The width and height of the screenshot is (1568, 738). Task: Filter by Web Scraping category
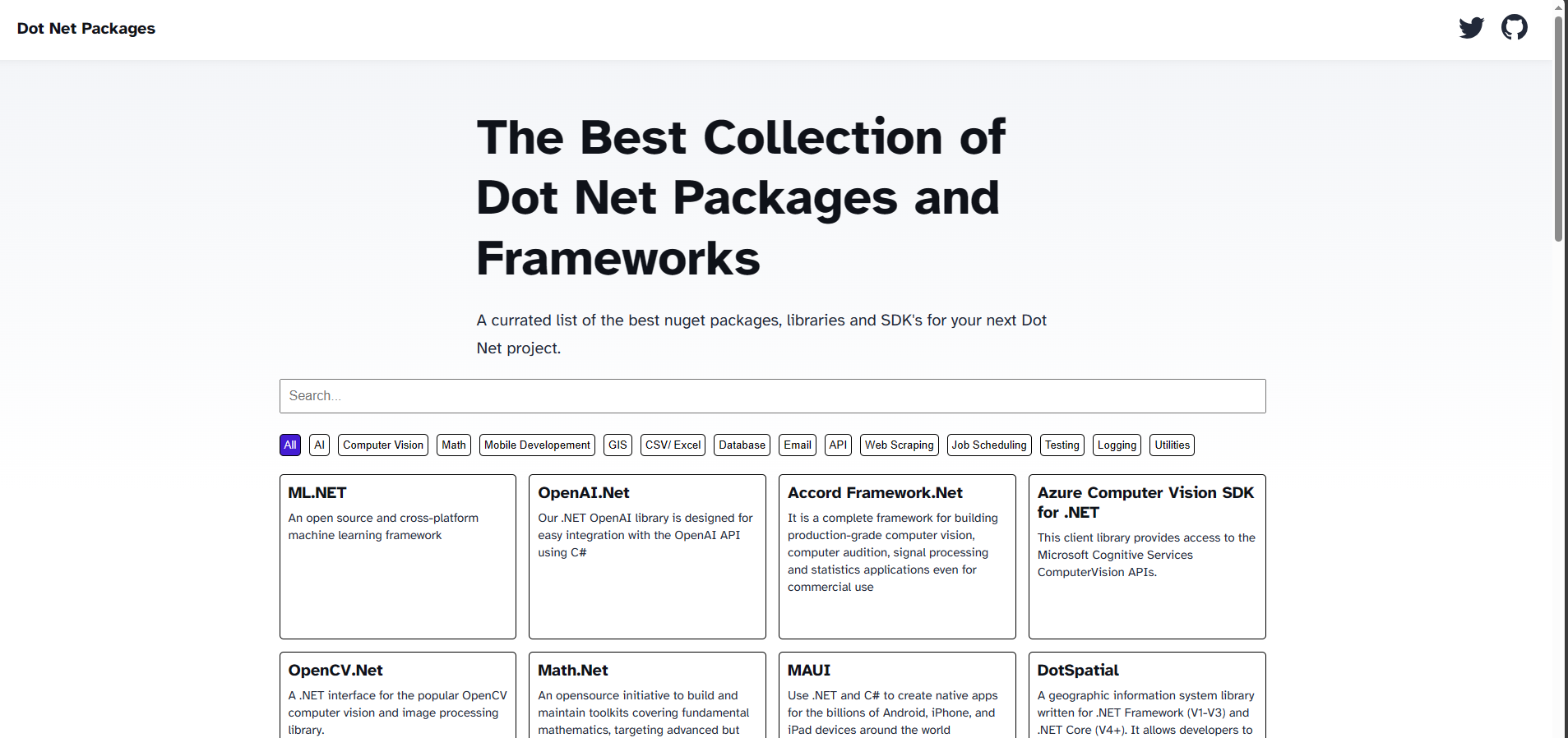point(900,445)
